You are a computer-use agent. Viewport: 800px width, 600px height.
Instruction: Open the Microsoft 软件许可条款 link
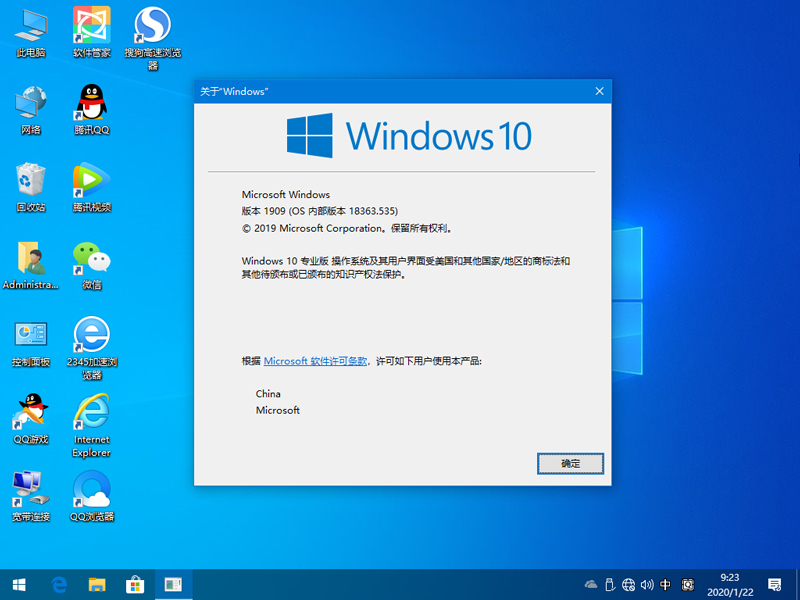pyautogui.click(x=315, y=361)
